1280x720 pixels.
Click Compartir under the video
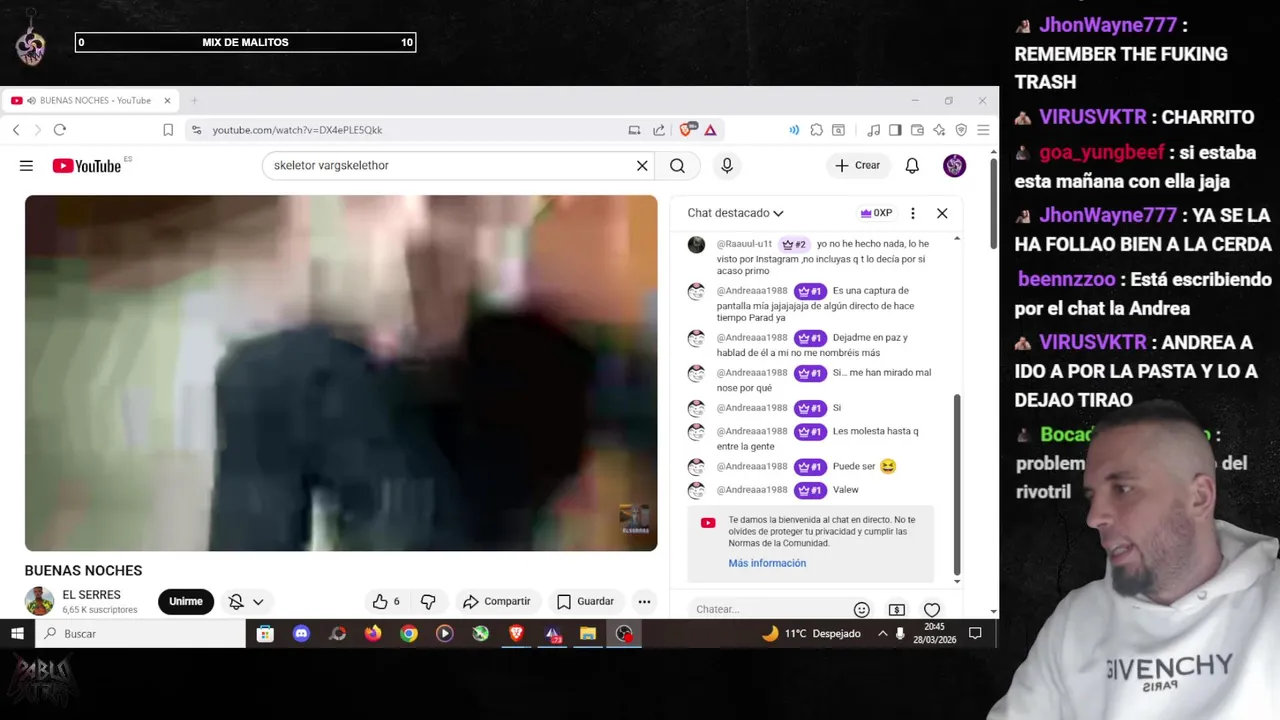click(497, 601)
